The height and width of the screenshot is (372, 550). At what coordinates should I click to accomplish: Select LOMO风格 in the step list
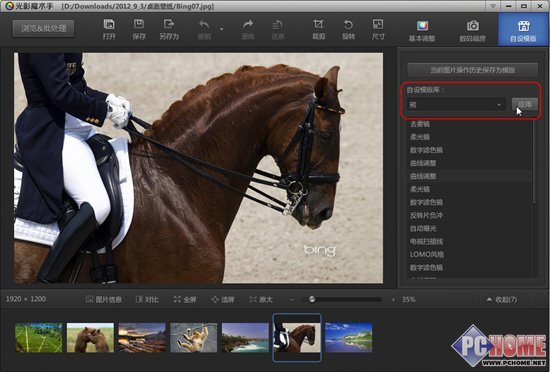pos(427,254)
